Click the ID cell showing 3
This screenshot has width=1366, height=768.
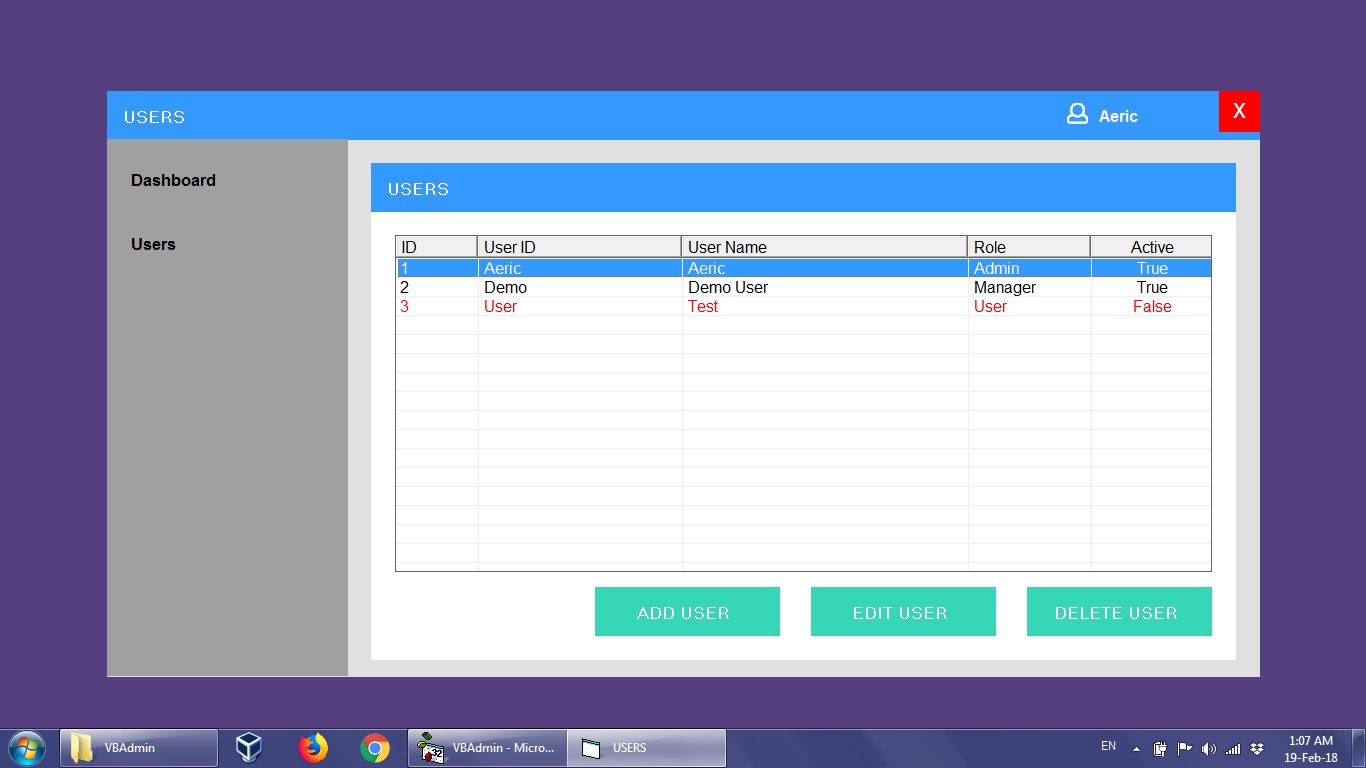click(x=437, y=306)
